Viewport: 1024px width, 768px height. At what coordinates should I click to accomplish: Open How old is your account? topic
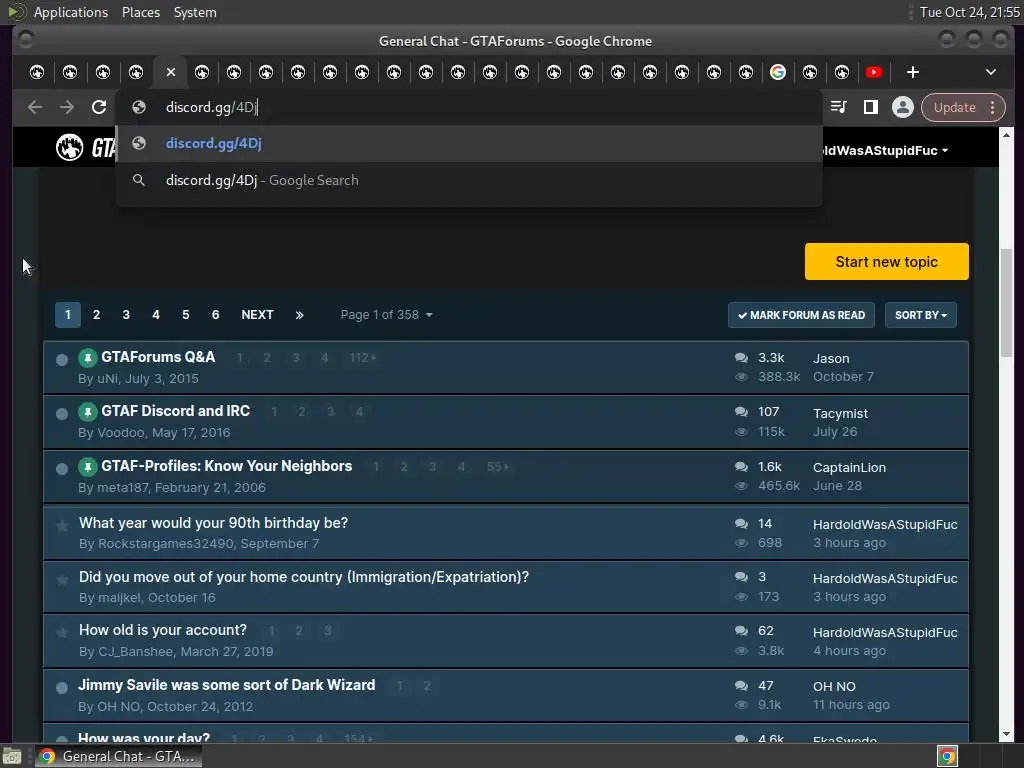[163, 630]
